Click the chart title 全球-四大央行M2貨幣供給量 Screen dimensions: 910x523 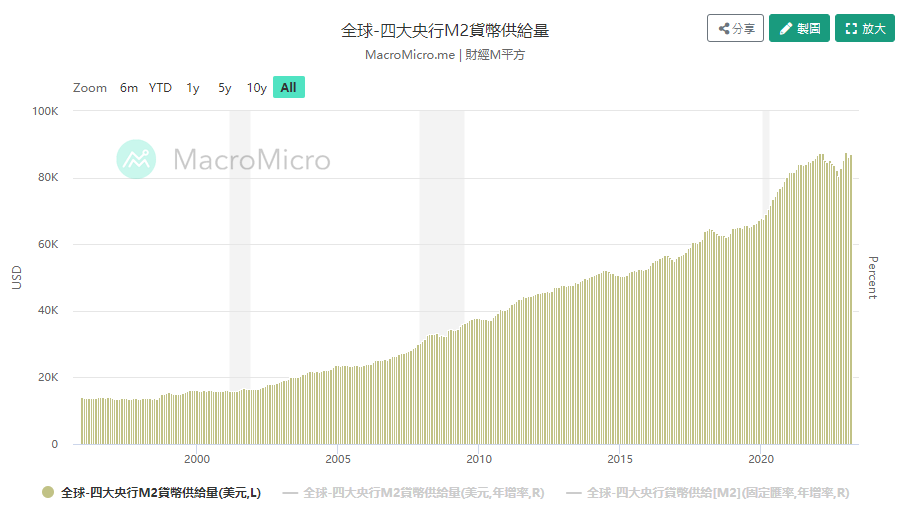pos(445,30)
